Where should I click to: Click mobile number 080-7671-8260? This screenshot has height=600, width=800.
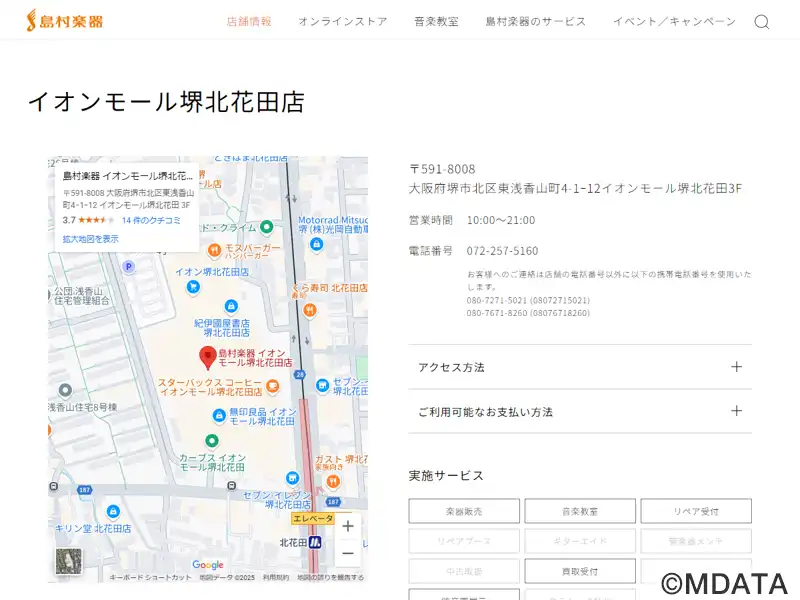[528, 313]
